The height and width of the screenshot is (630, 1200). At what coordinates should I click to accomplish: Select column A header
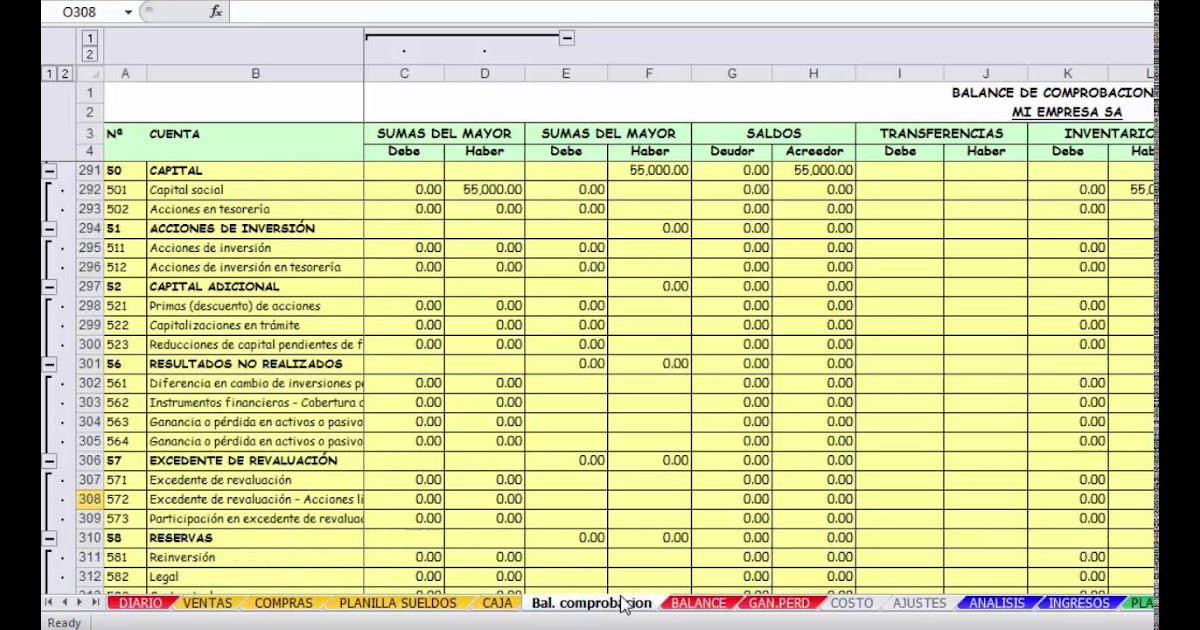125,73
